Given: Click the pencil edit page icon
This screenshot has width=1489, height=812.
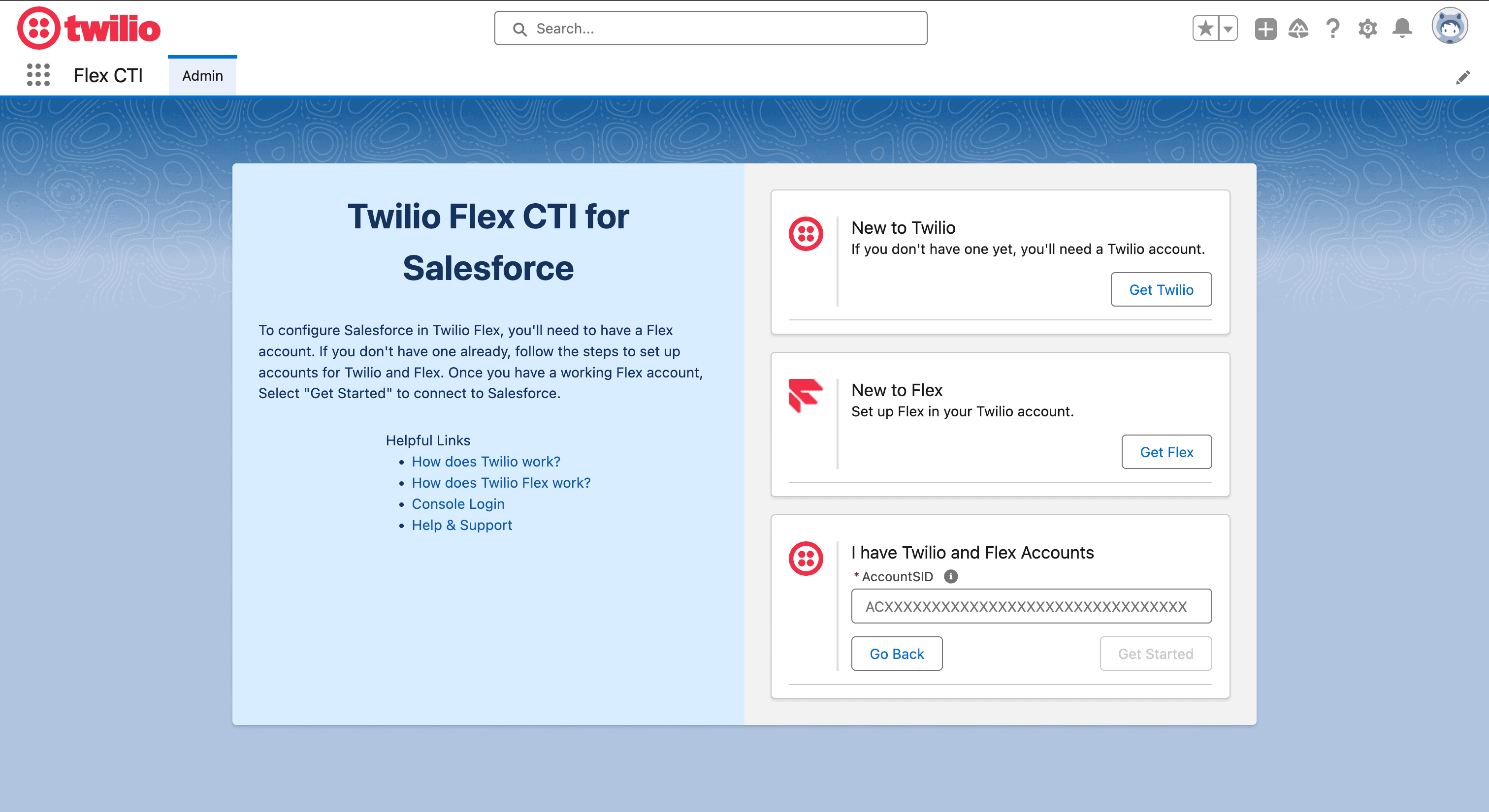Looking at the screenshot, I should tap(1462, 77).
